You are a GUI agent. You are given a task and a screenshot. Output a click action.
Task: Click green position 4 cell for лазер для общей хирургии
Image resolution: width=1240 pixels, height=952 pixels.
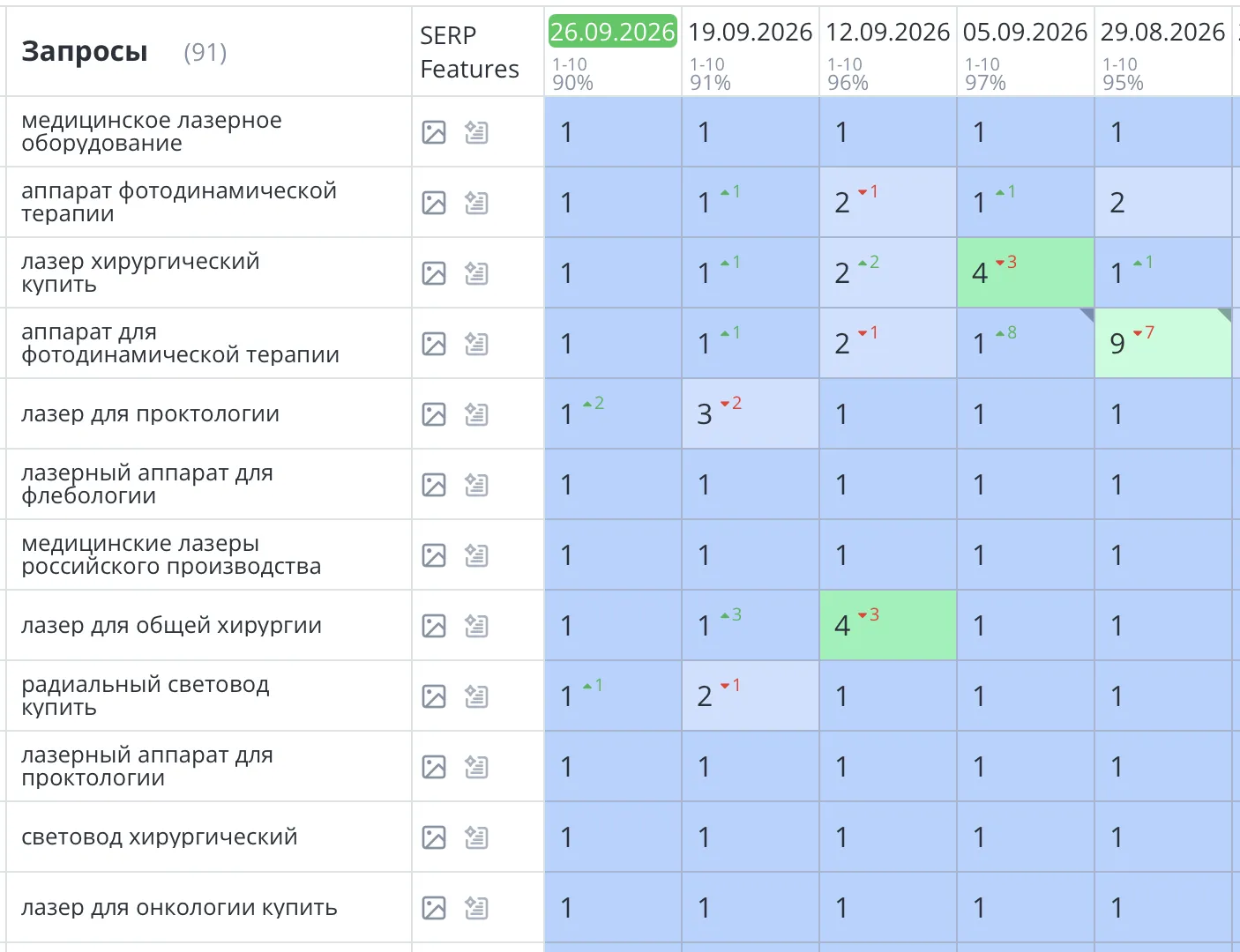click(x=888, y=626)
